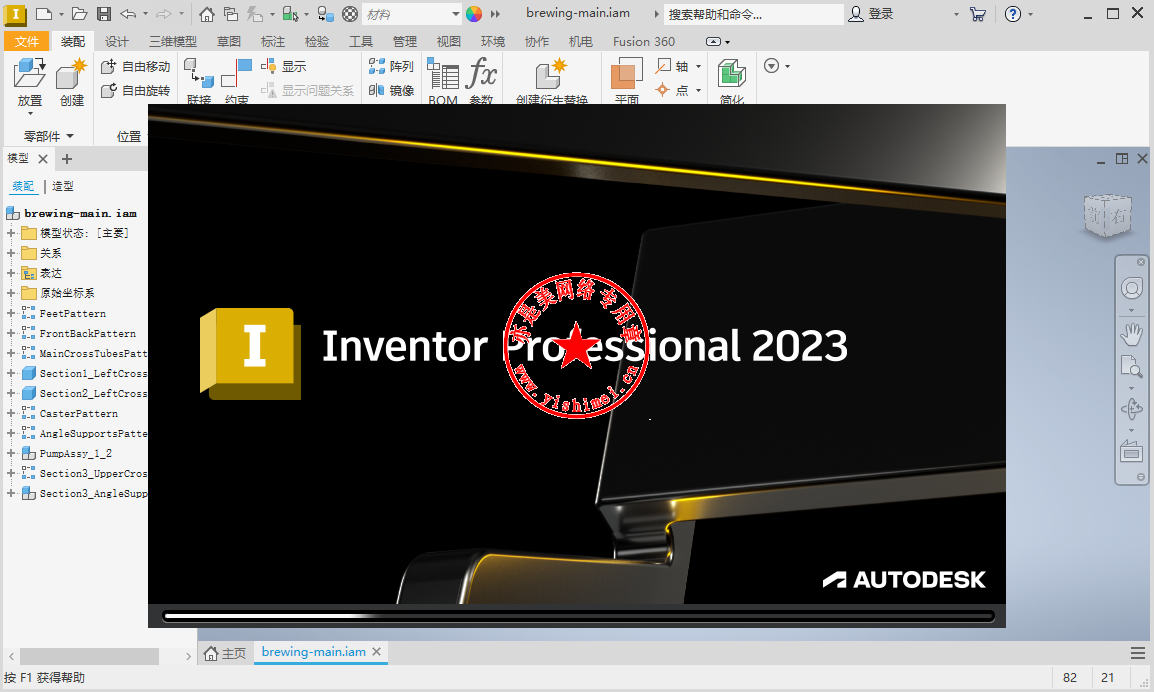
Task: Click the Pattern (阵列) tool
Action: (392, 66)
